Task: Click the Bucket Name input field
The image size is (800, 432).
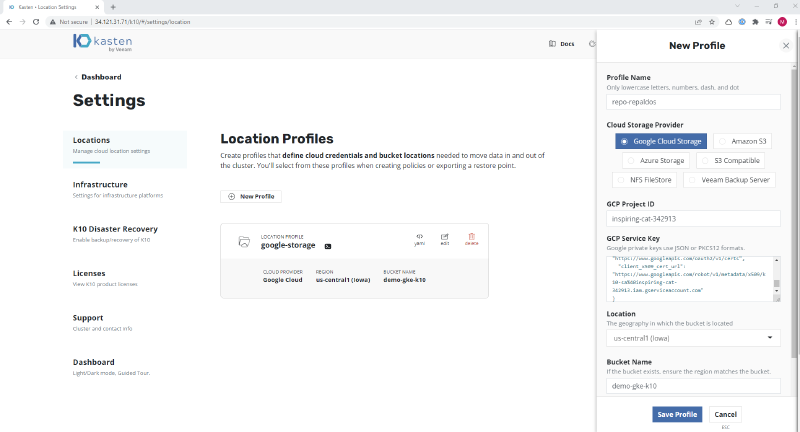Action: coord(693,386)
